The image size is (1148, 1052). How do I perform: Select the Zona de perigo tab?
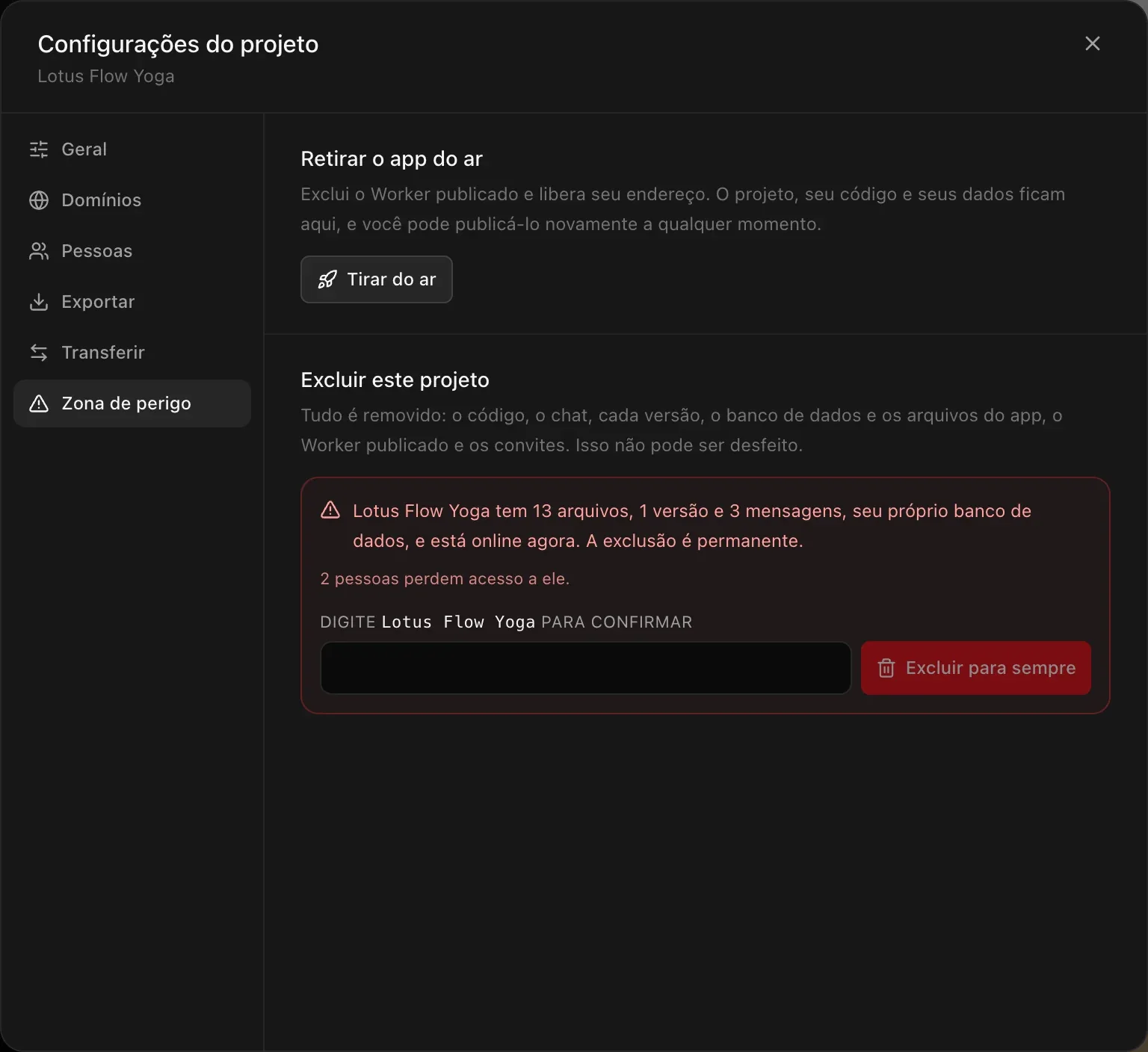[132, 403]
